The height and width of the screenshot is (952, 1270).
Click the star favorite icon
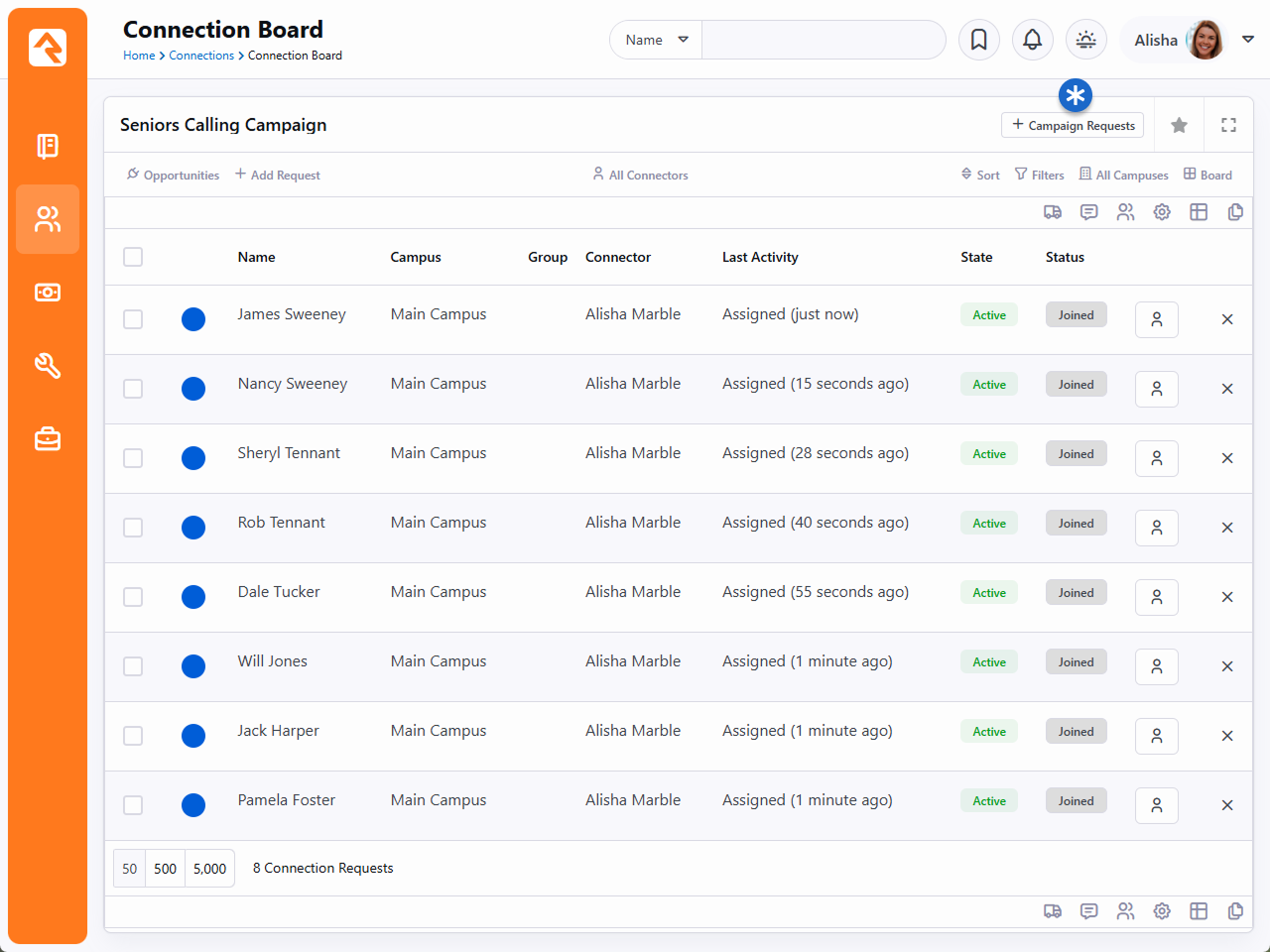(x=1179, y=125)
